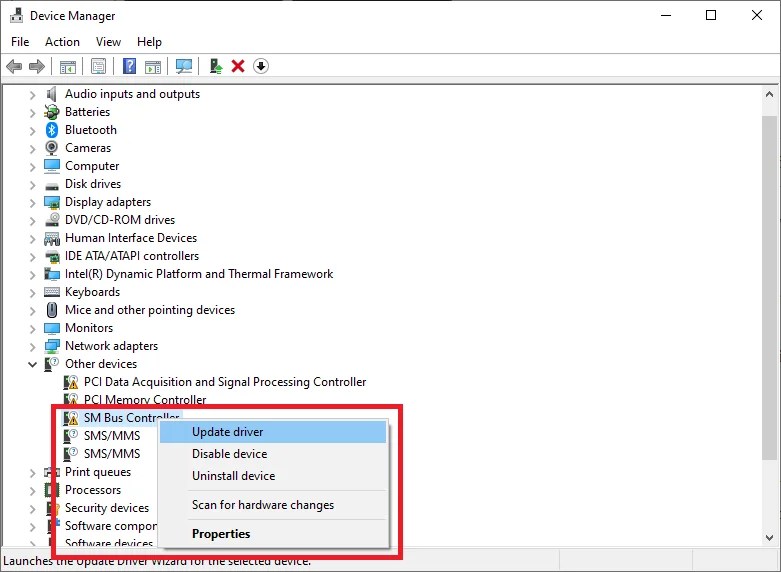This screenshot has height=572, width=781.
Task: Select the Processors category label
Action: pos(93,490)
